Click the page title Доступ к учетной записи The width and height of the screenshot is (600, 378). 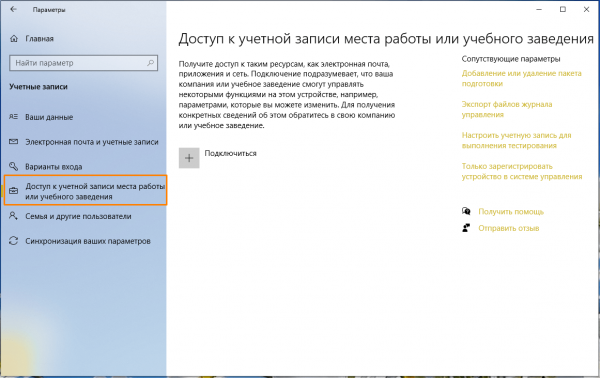pyautogui.click(x=386, y=39)
